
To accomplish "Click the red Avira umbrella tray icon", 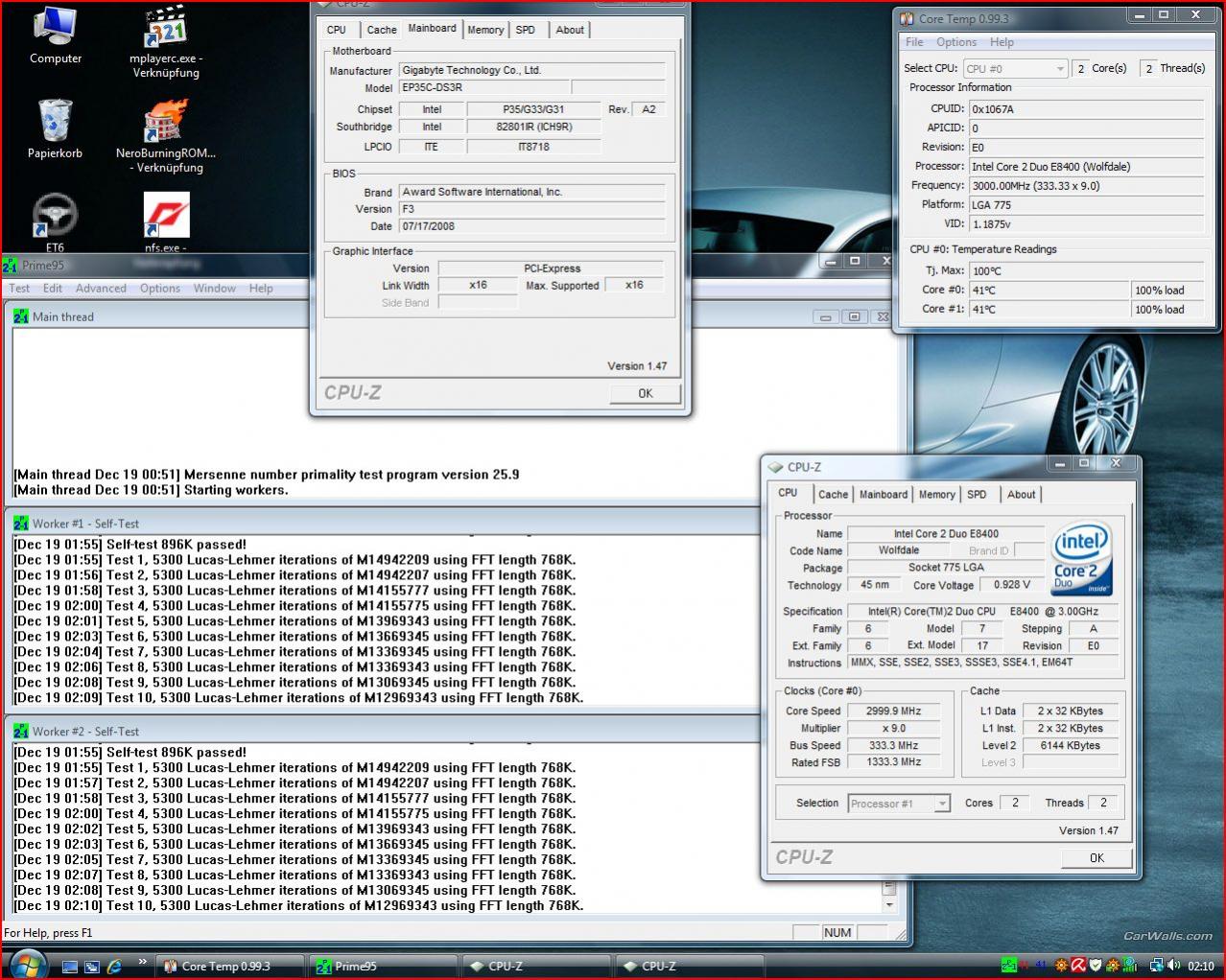I will [1078, 966].
